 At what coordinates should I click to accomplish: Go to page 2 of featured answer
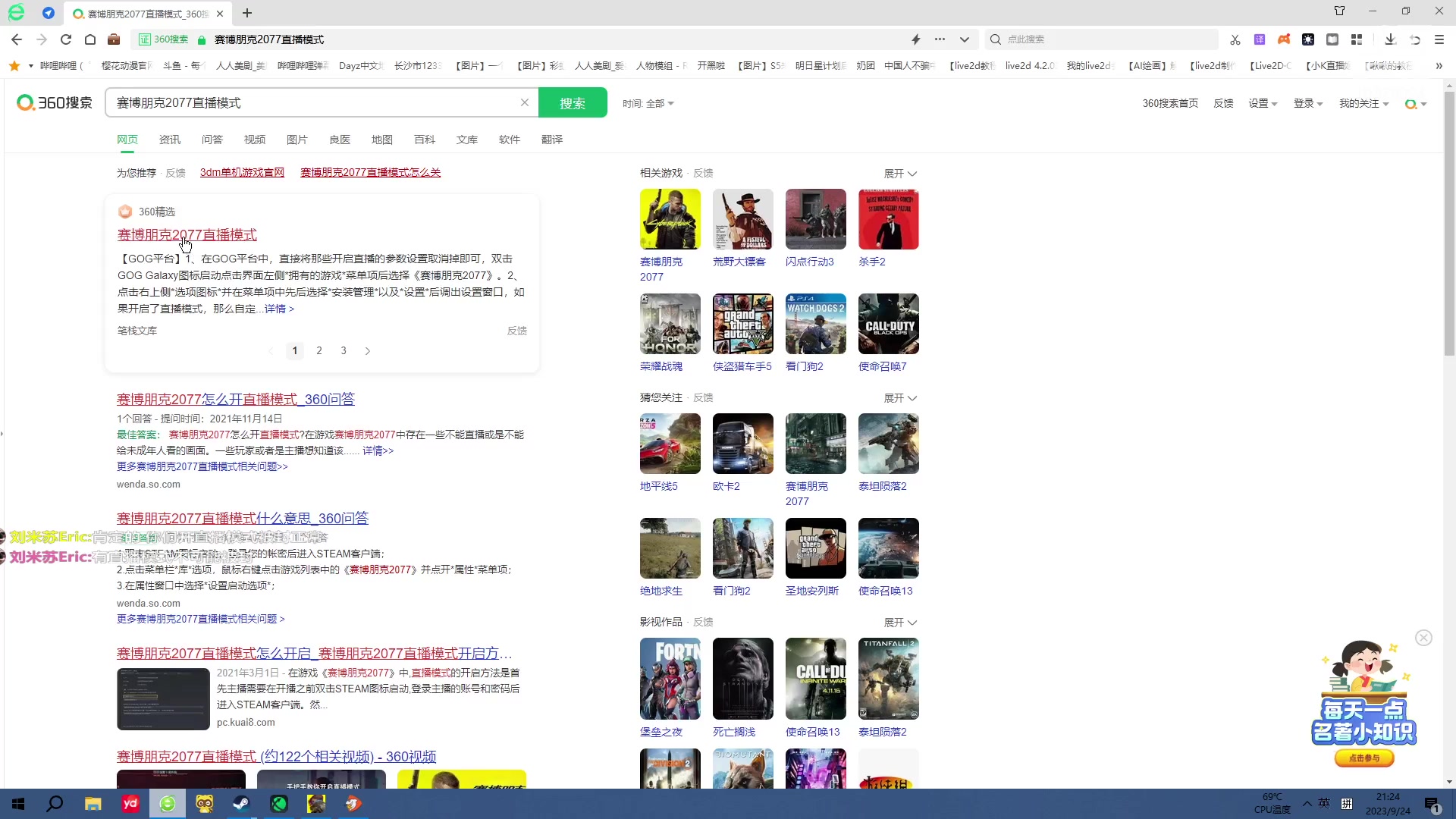(319, 350)
